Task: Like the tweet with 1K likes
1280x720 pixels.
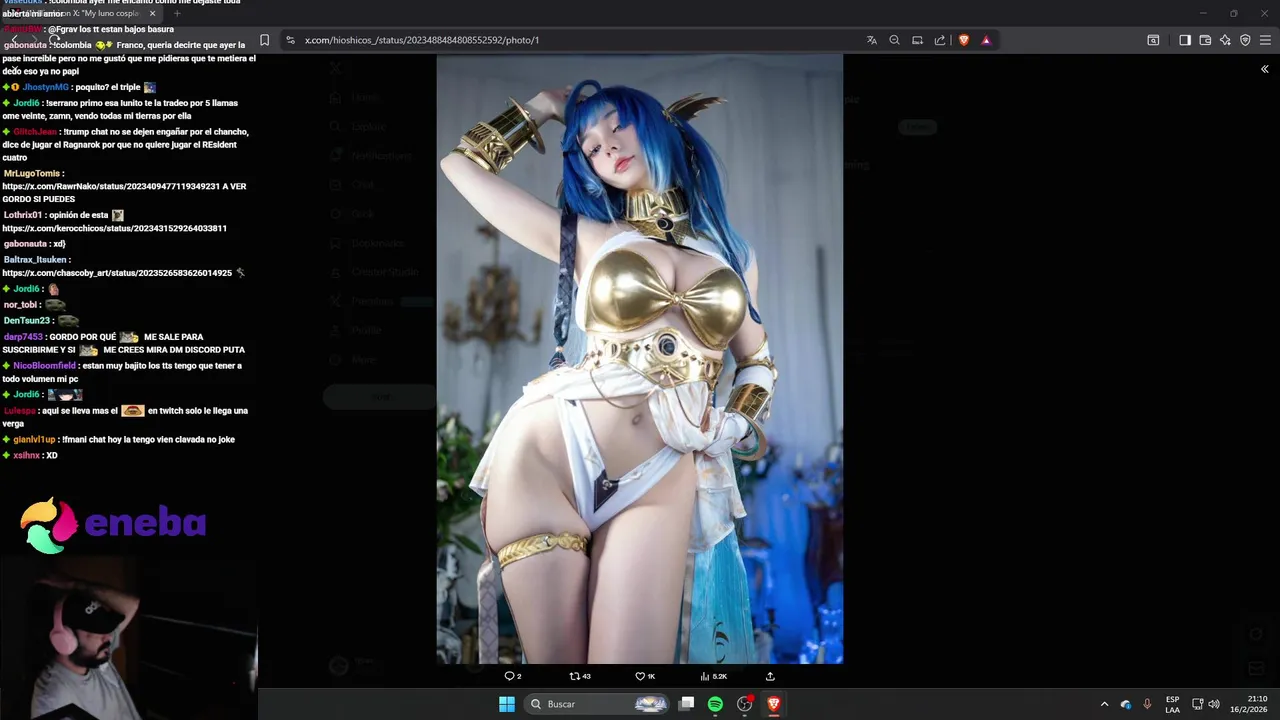Action: click(x=645, y=676)
